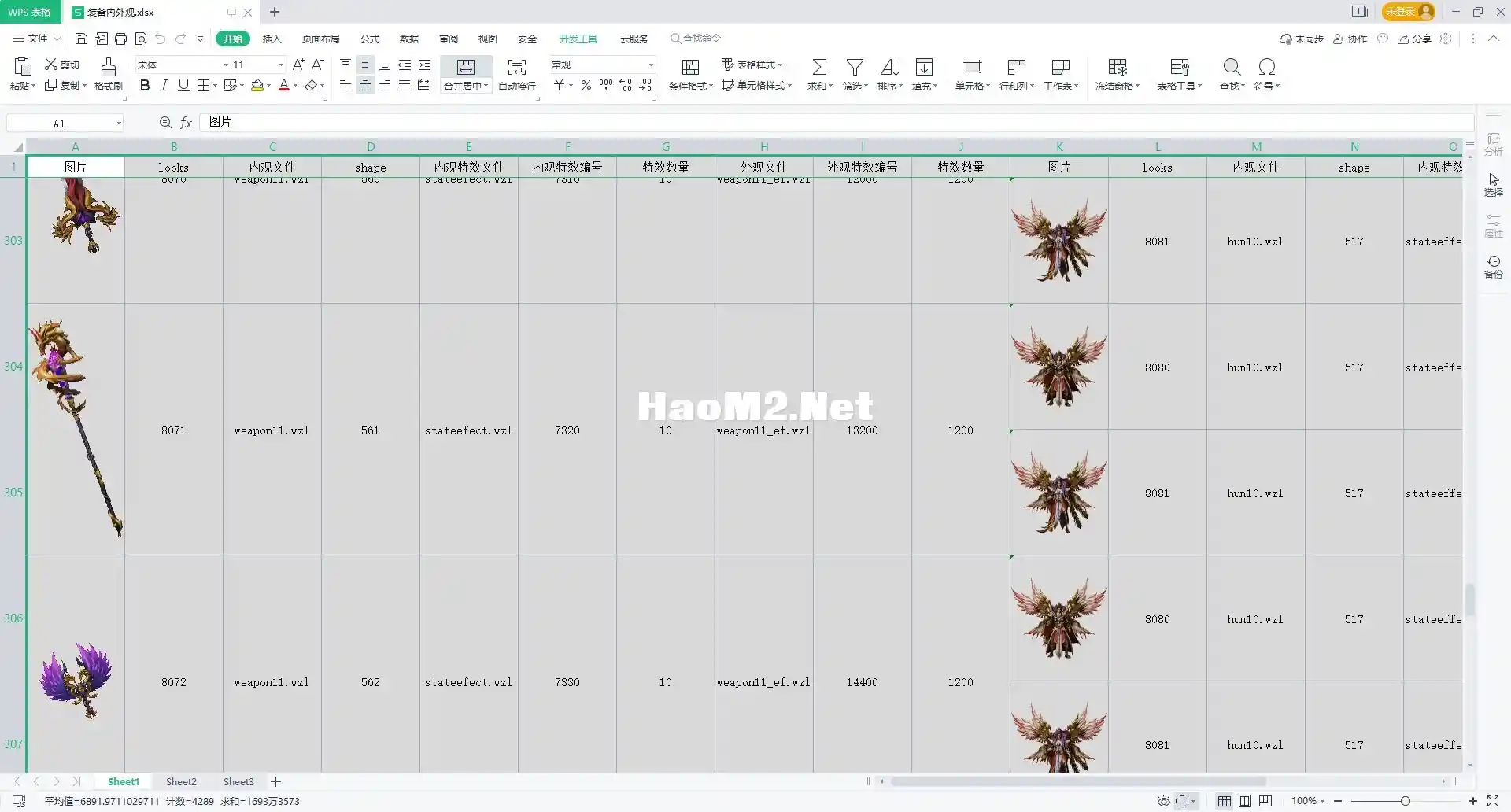Click the Save icon in quick access bar

pyautogui.click(x=81, y=39)
